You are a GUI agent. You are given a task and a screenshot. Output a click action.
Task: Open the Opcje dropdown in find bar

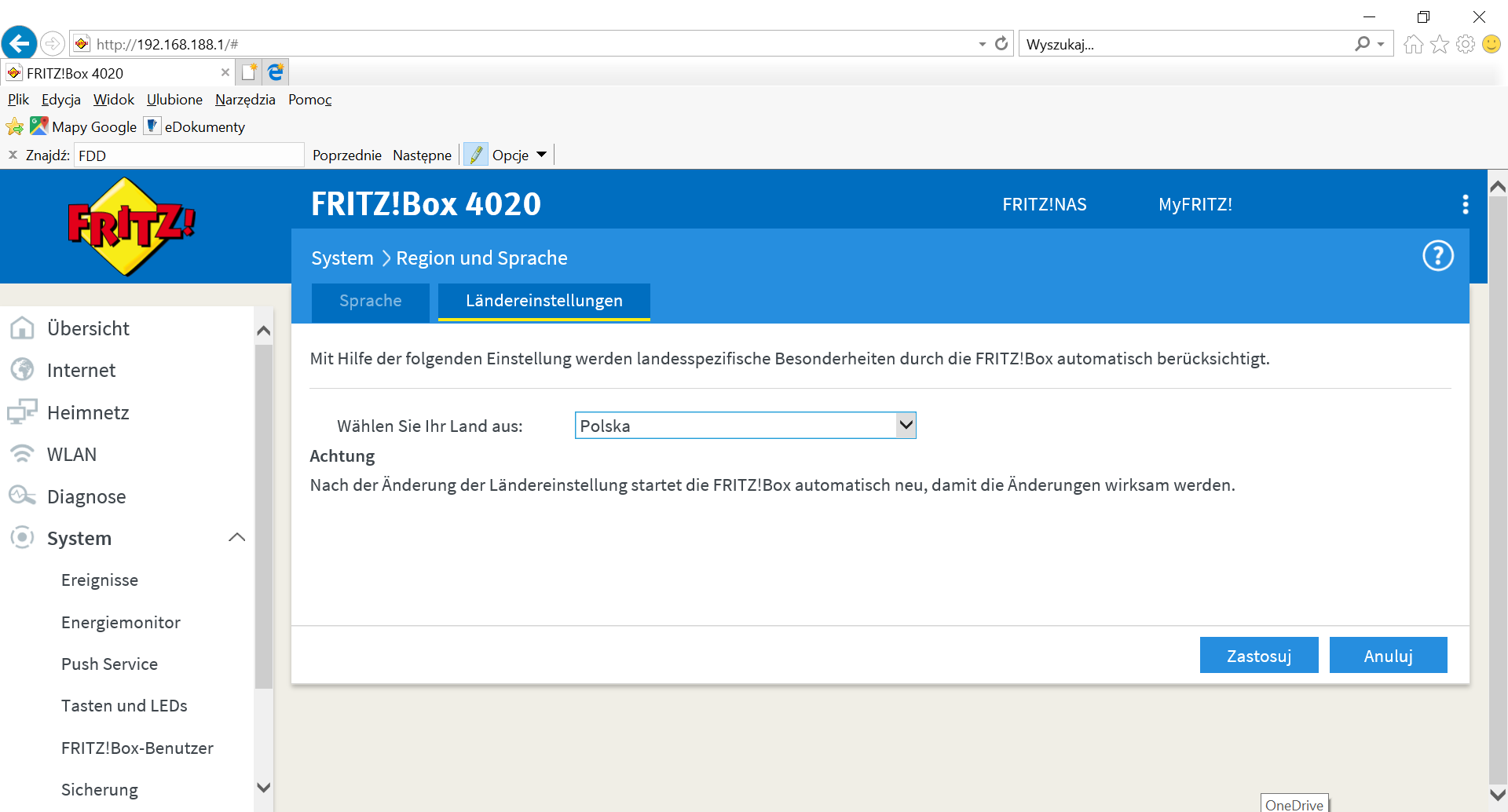pyautogui.click(x=519, y=155)
